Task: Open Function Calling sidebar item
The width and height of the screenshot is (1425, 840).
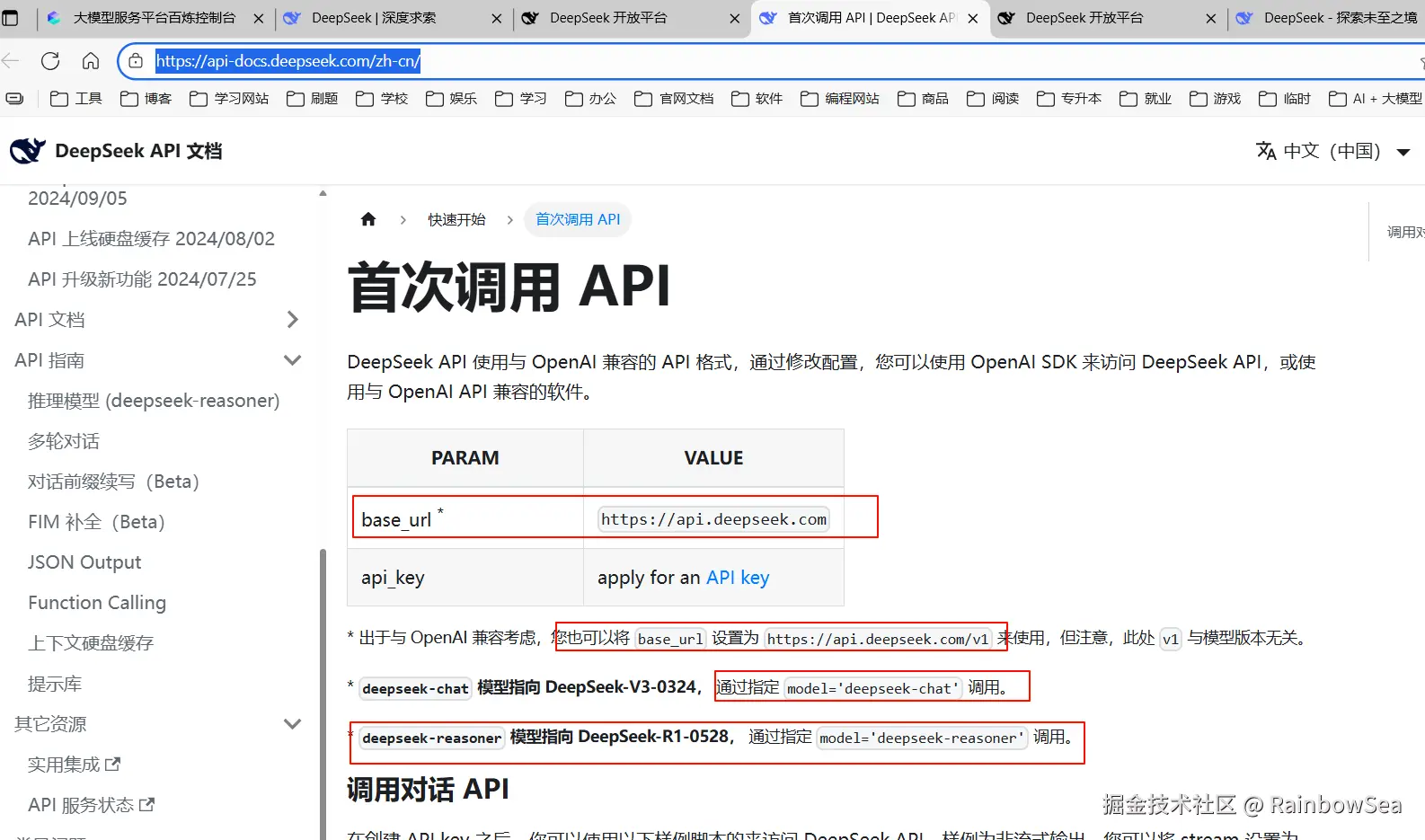Action: 97,603
